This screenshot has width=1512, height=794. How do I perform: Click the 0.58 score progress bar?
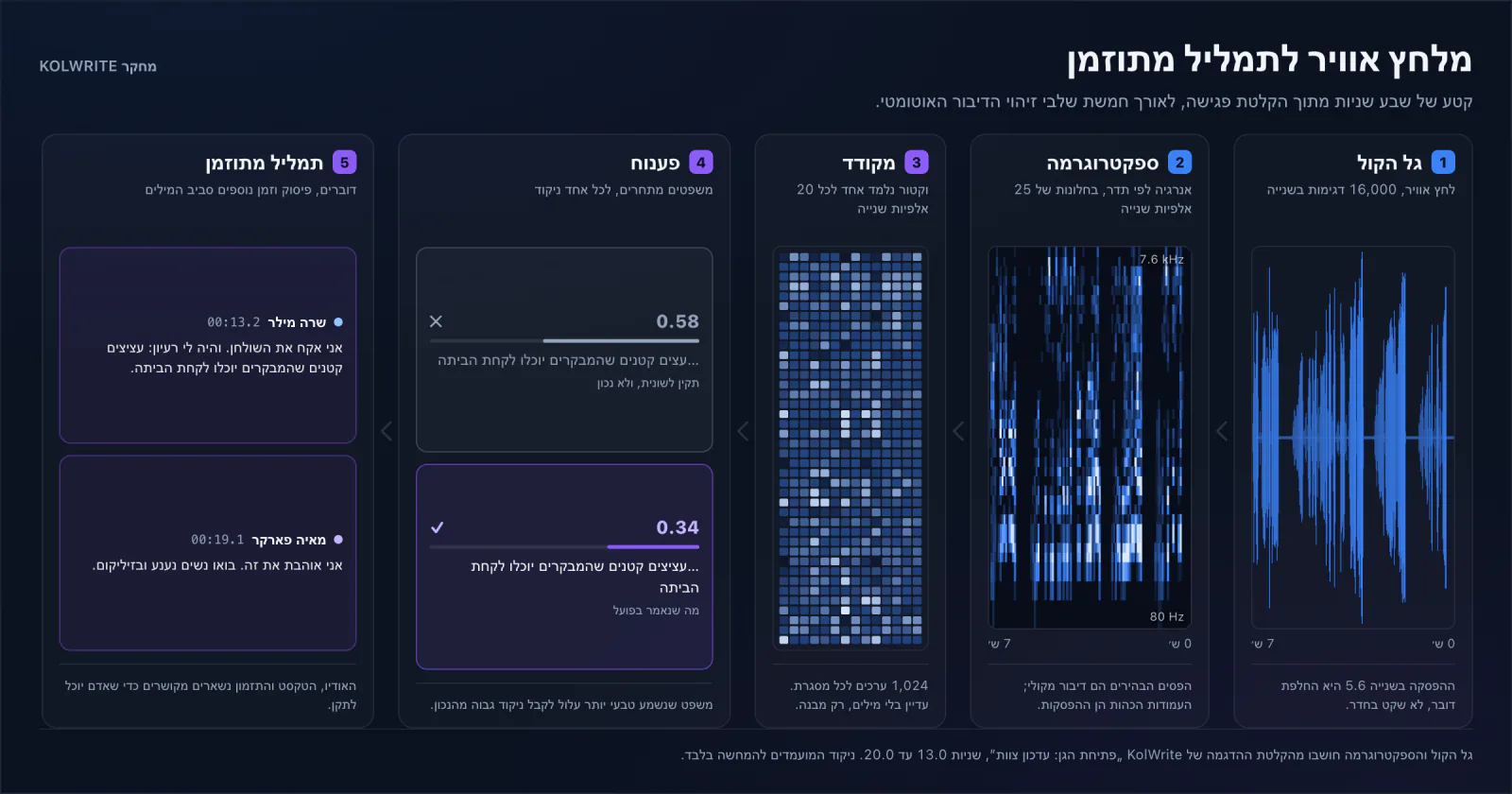564,340
